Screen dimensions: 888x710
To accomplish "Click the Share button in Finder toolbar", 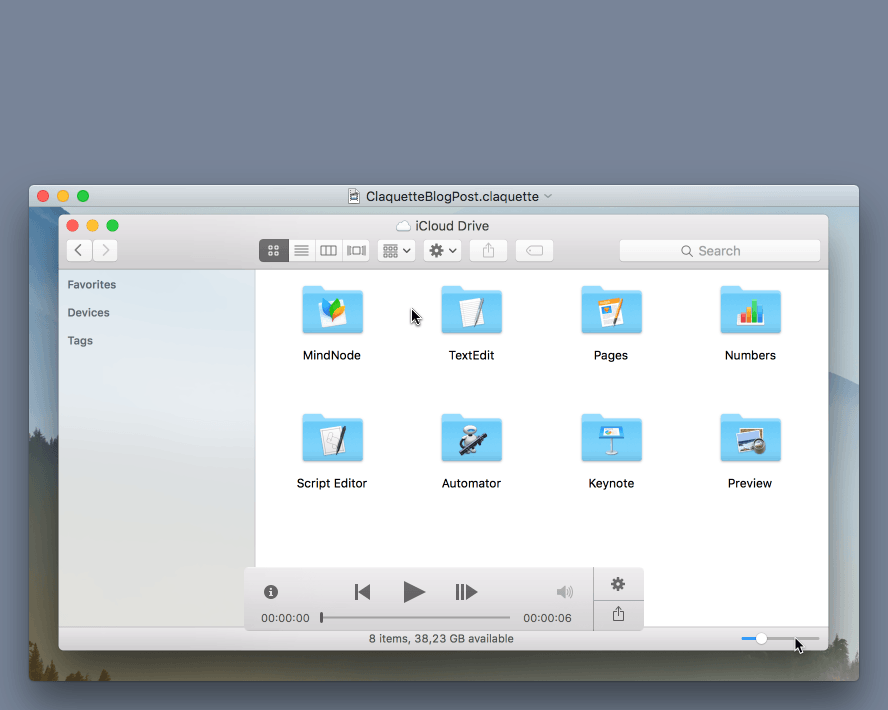I will pos(488,250).
